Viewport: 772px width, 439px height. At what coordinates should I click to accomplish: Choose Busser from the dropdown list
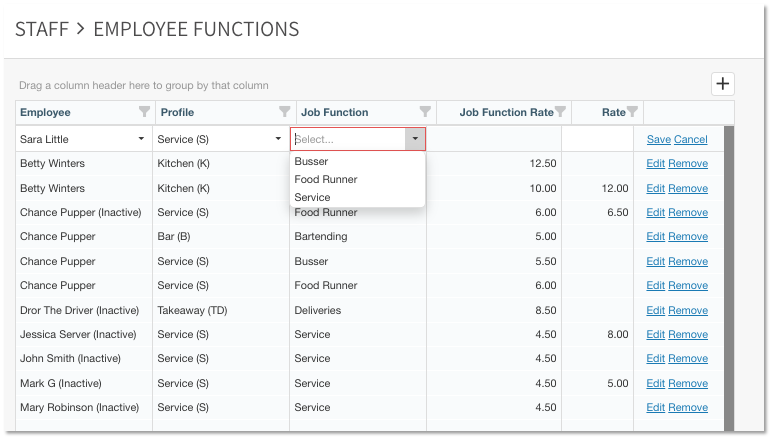pyautogui.click(x=311, y=161)
